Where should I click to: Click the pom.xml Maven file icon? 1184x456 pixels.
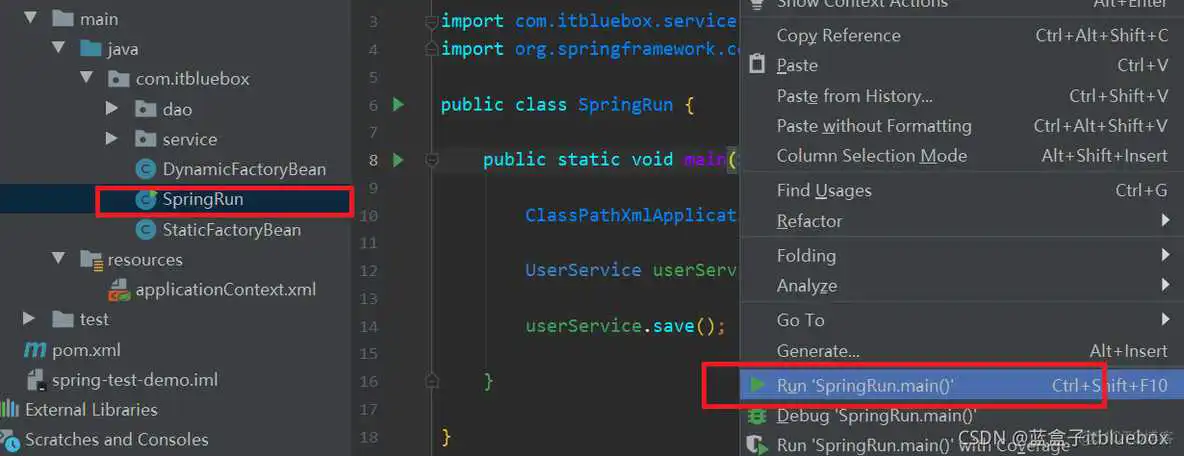pos(35,350)
